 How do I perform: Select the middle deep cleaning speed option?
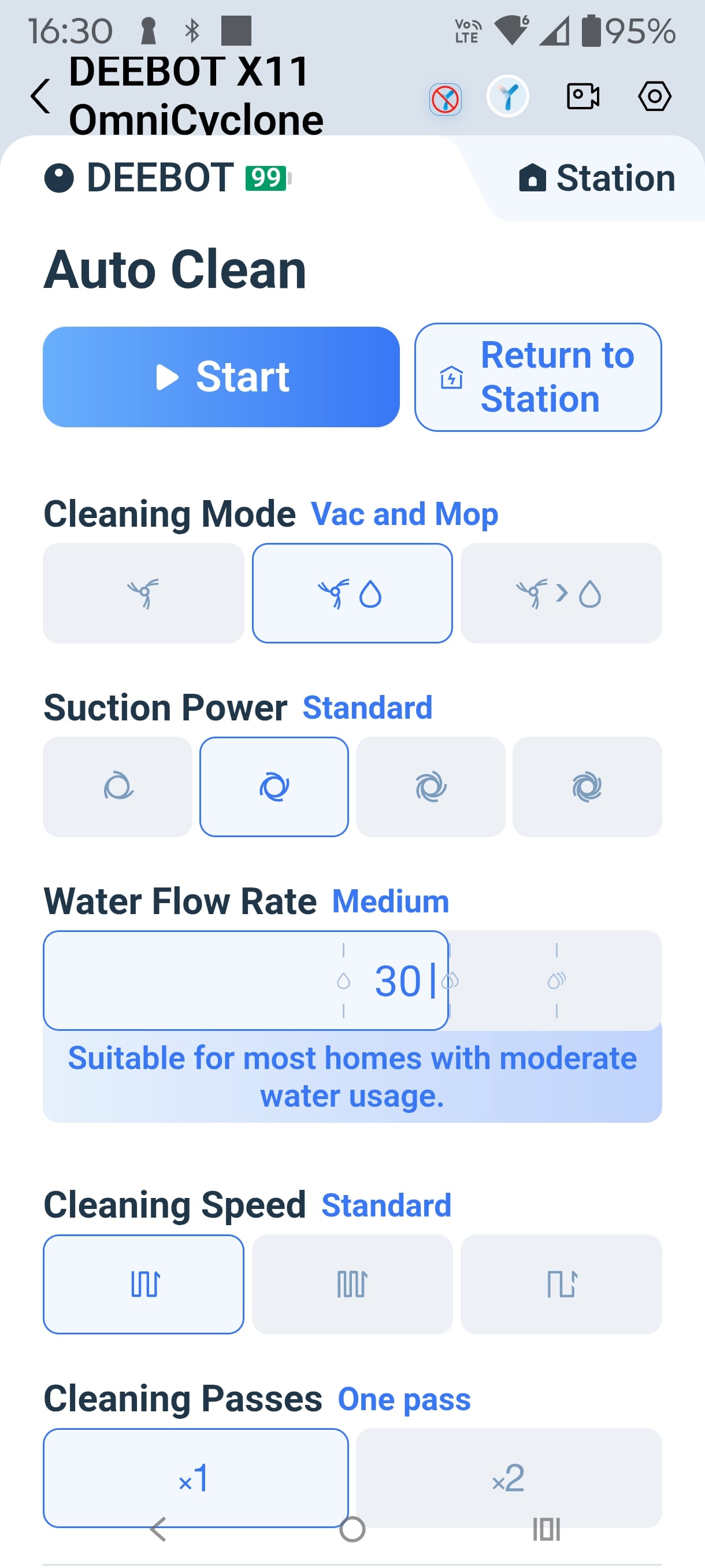pyautogui.click(x=352, y=1284)
